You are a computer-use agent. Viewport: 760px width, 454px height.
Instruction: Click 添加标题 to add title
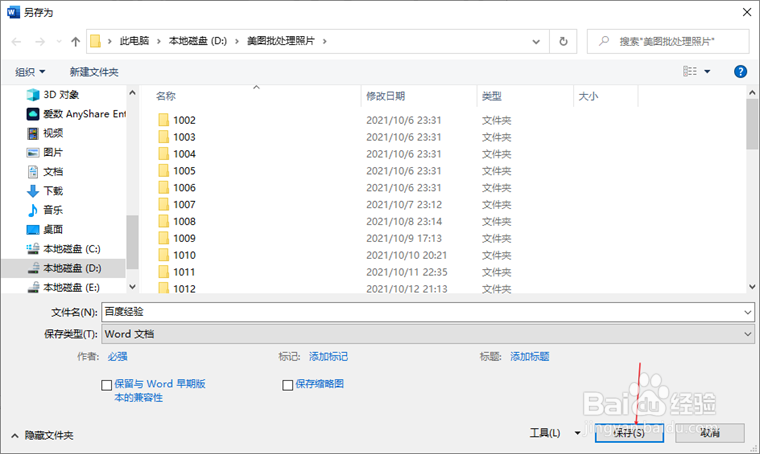tap(529, 357)
